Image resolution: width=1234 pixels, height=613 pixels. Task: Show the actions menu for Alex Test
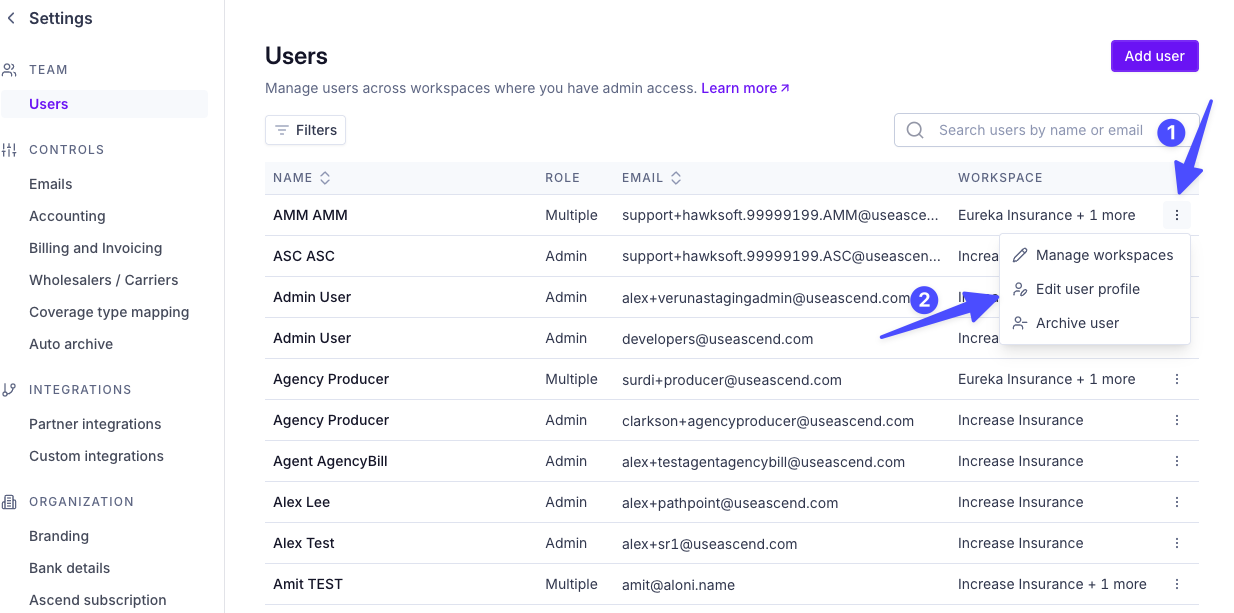1177,543
